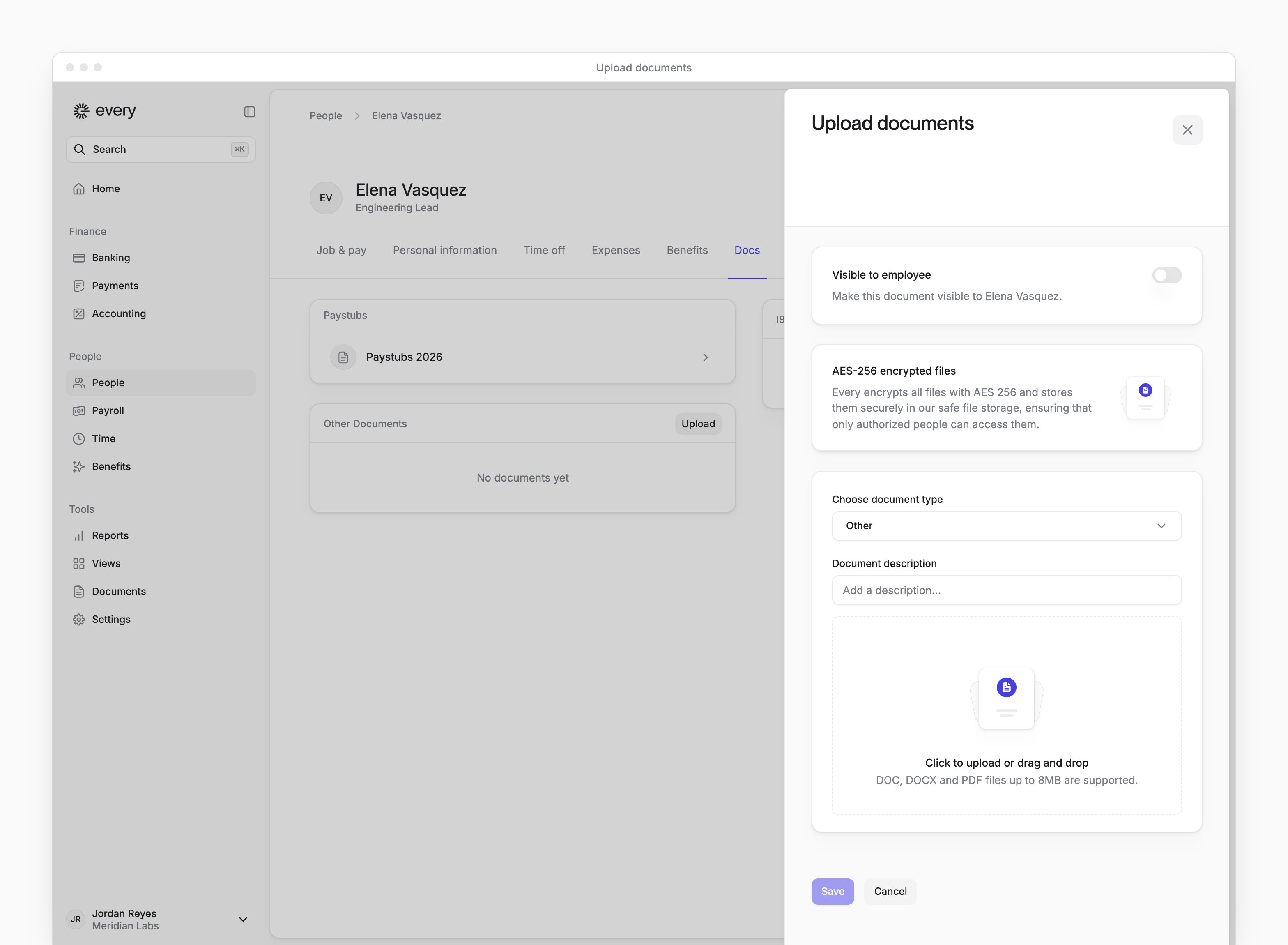1288x945 pixels.
Task: Focus the Document description field
Action: point(1006,590)
